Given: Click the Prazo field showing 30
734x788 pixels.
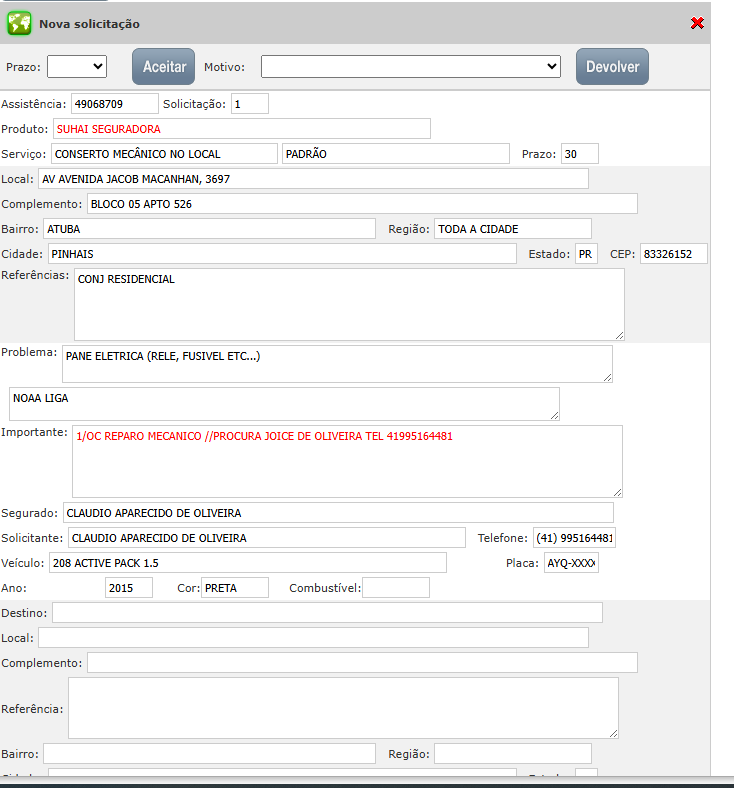Looking at the screenshot, I should 580,154.
